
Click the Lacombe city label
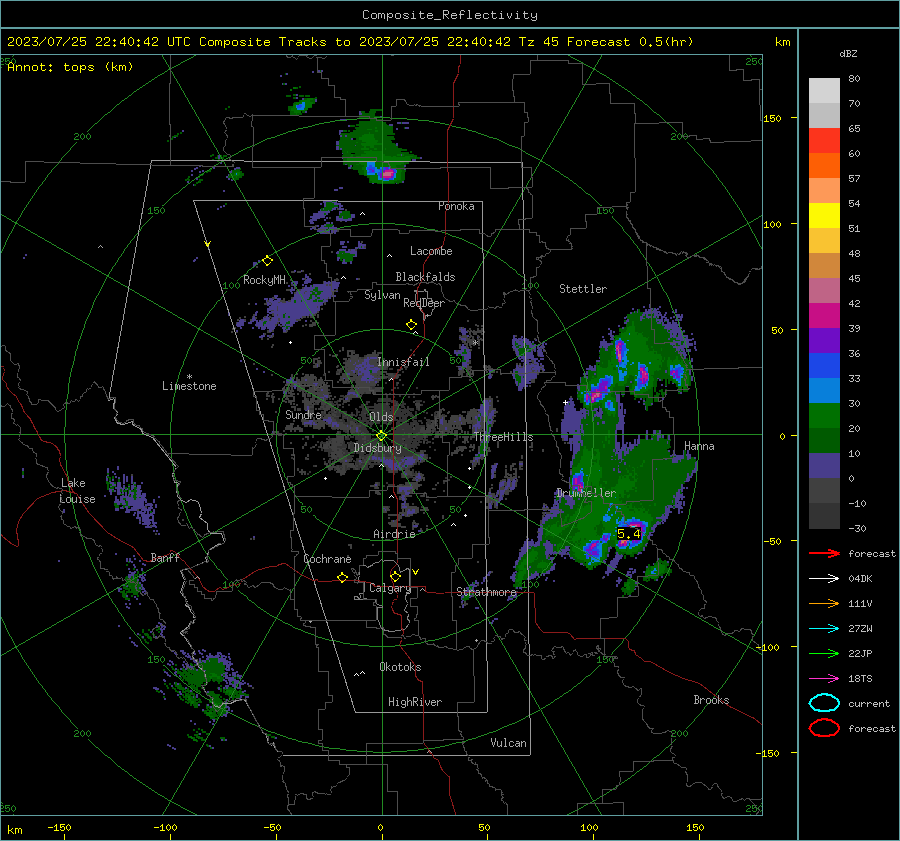click(x=431, y=251)
